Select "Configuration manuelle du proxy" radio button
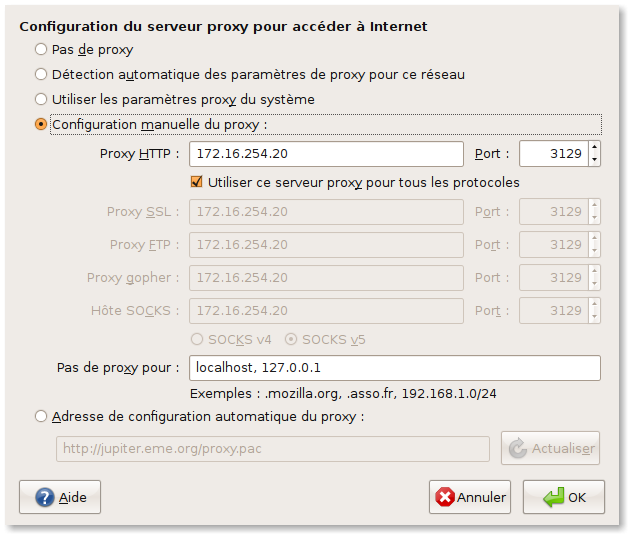The height and width of the screenshot is (534, 628). point(41,125)
